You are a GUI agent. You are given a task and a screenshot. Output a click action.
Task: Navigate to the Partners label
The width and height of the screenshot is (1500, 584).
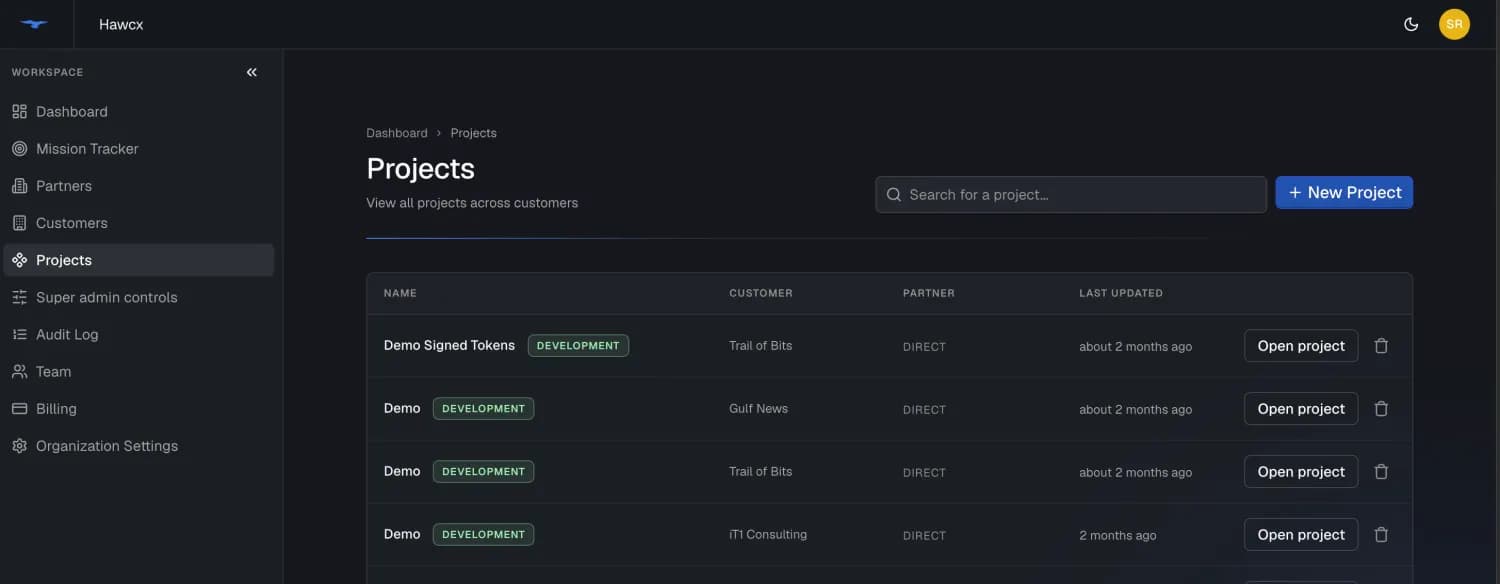(x=64, y=185)
